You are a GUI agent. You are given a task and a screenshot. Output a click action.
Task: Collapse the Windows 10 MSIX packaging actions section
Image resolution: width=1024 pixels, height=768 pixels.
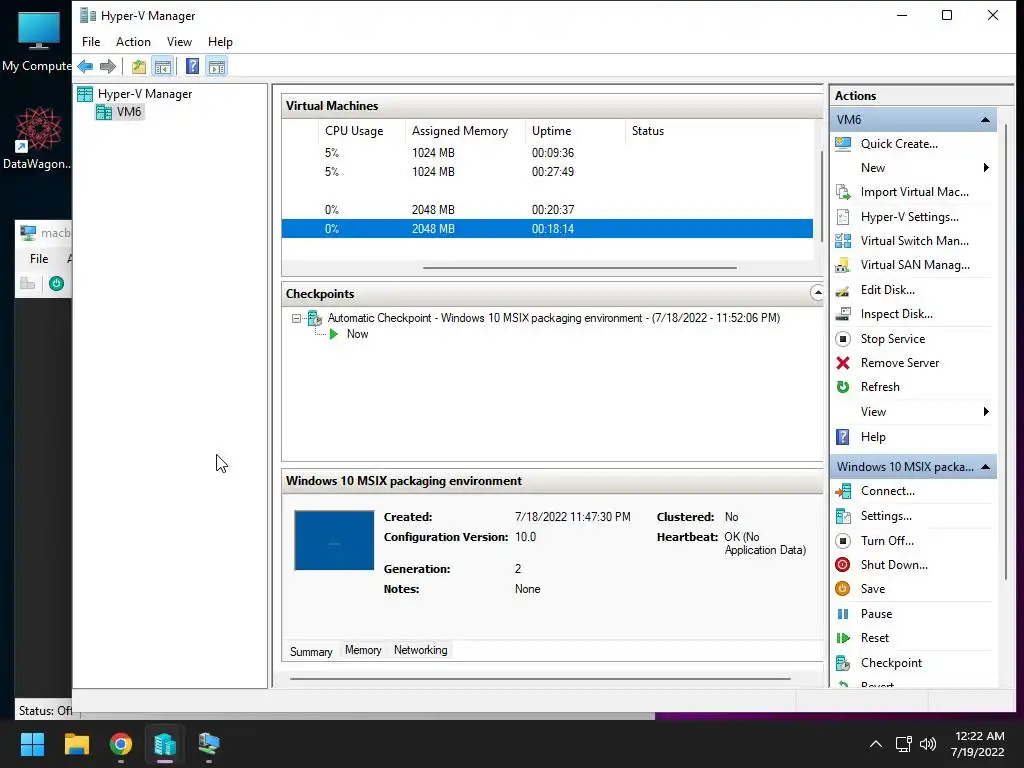[985, 467]
